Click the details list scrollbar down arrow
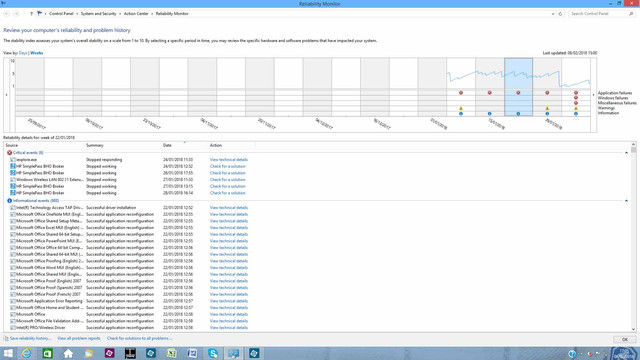Viewport: 640px width, 360px height. click(x=633, y=329)
